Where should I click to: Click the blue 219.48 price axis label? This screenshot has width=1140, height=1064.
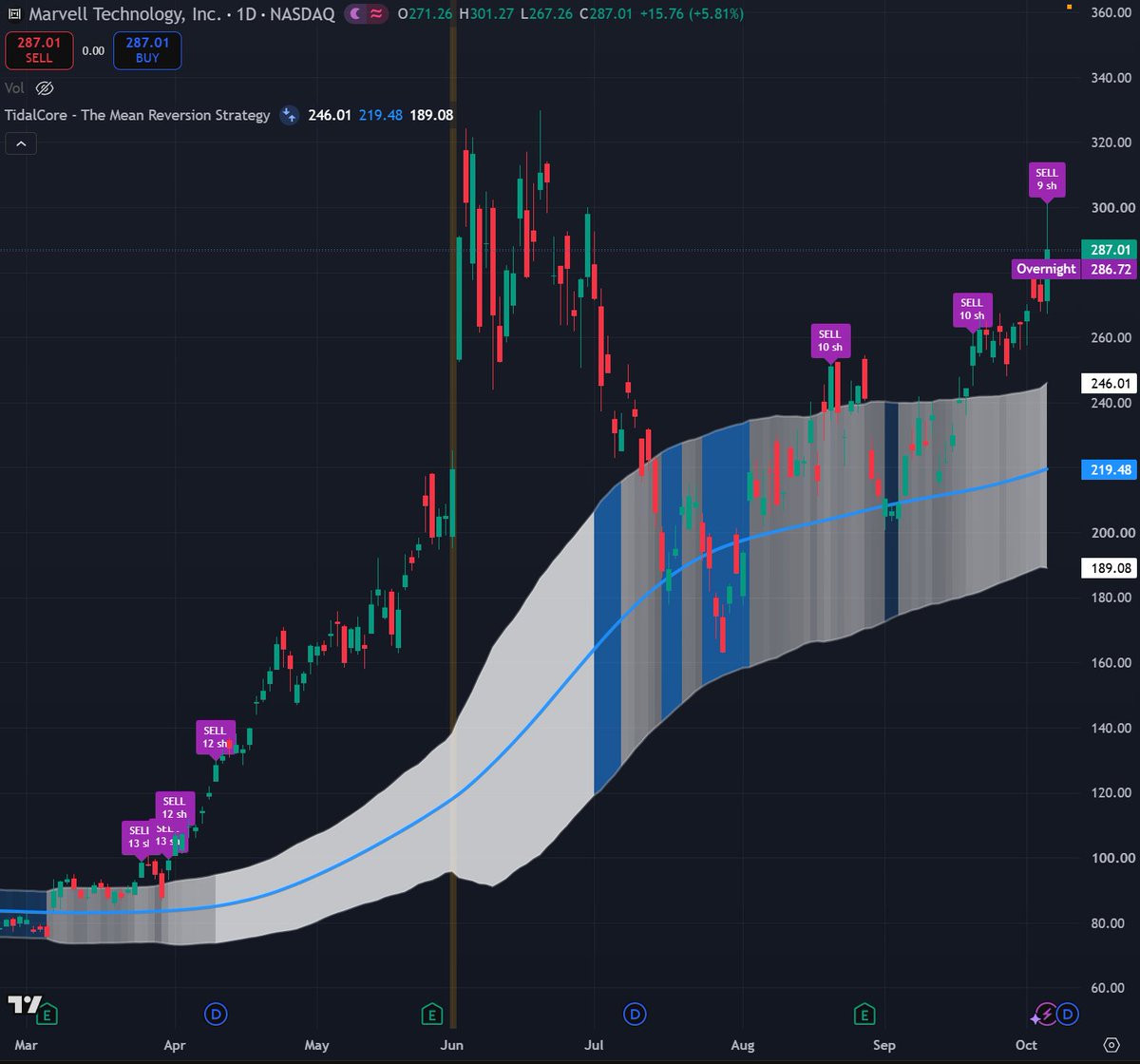click(1111, 469)
